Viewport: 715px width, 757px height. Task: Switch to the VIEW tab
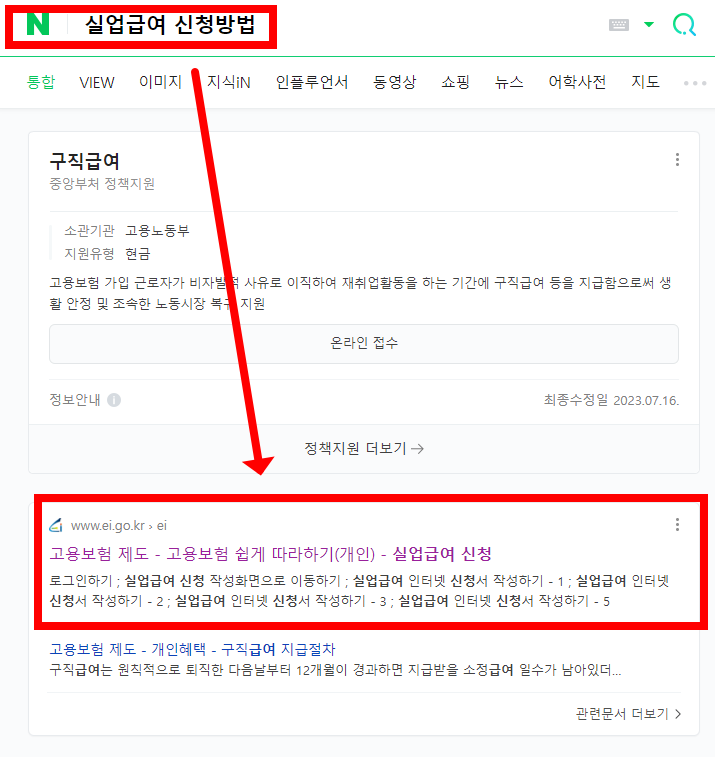[97, 83]
